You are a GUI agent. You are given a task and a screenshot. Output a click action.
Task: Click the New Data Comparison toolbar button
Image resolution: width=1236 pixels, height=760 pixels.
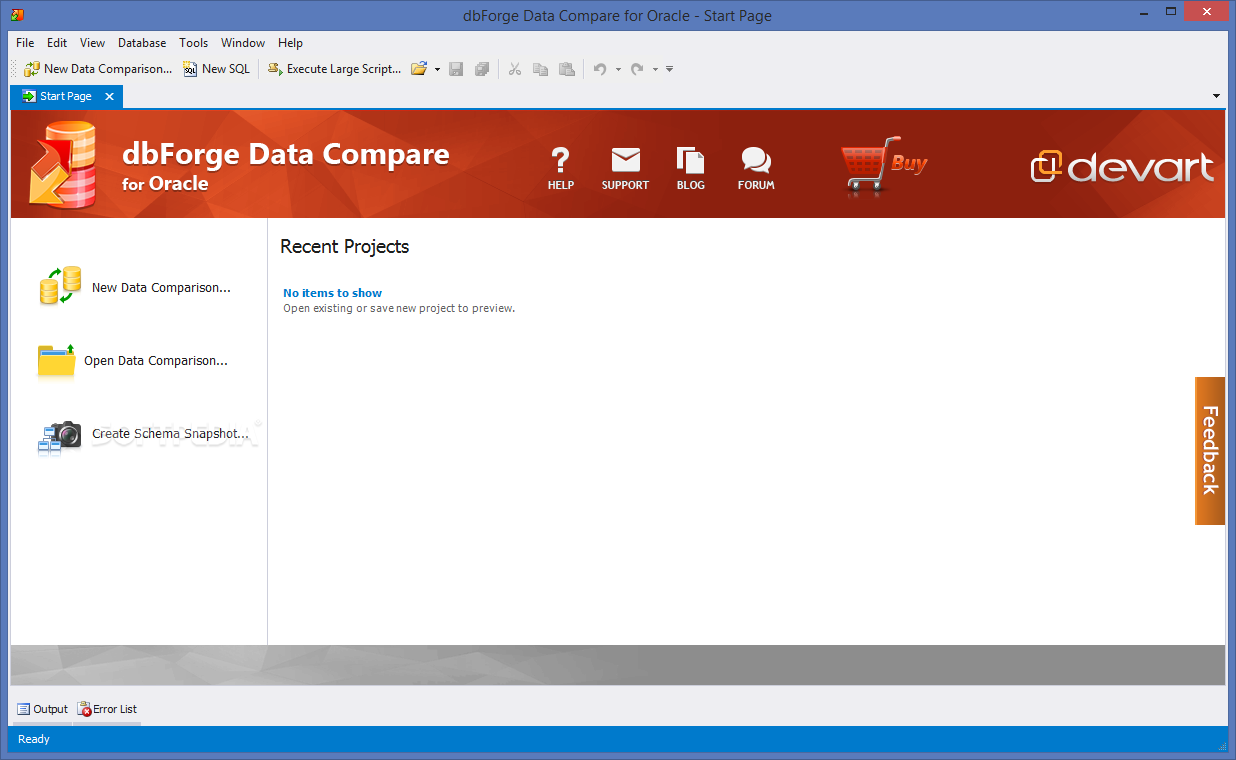coord(98,69)
